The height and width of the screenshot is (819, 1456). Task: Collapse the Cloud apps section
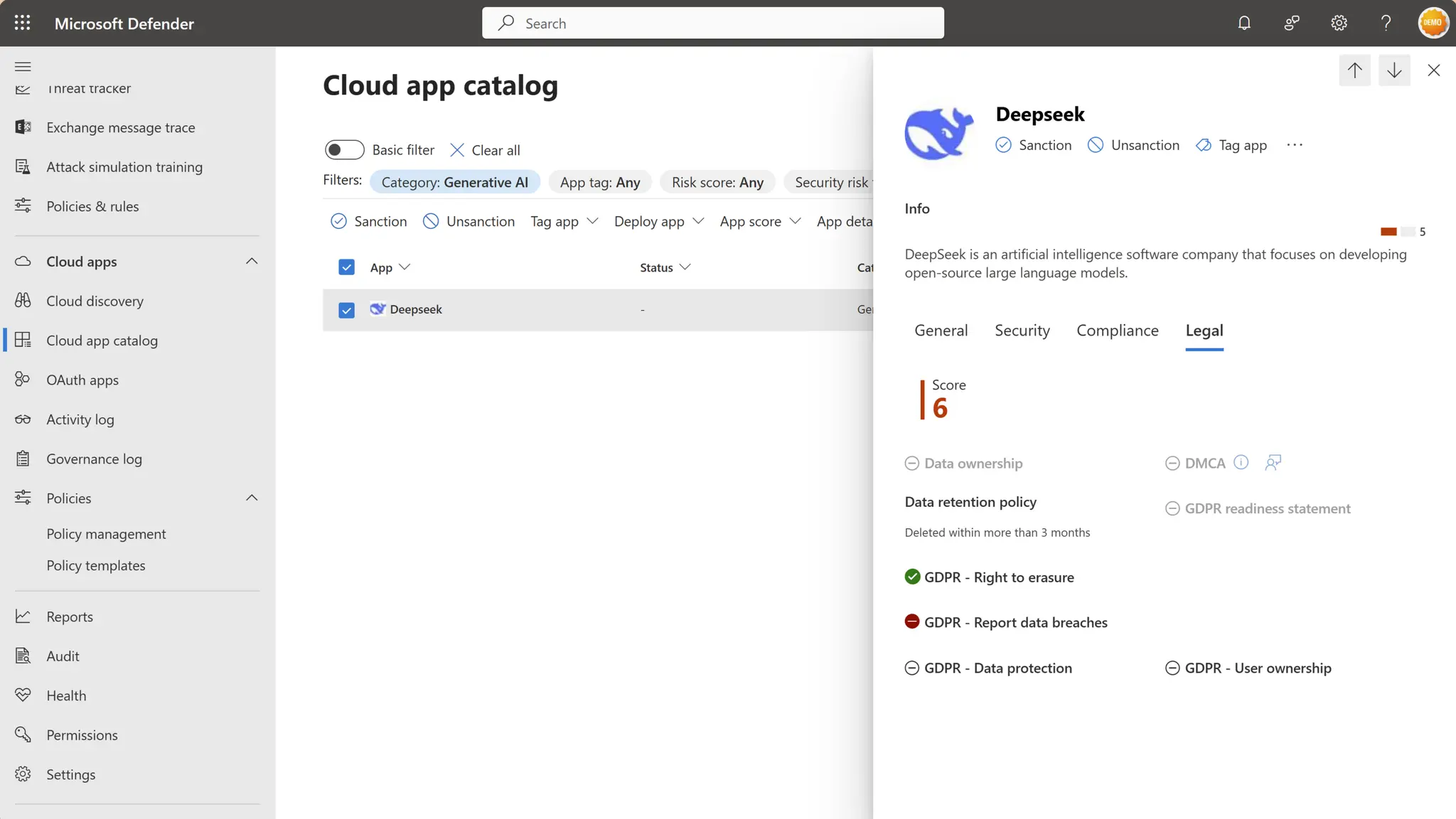pyautogui.click(x=252, y=262)
